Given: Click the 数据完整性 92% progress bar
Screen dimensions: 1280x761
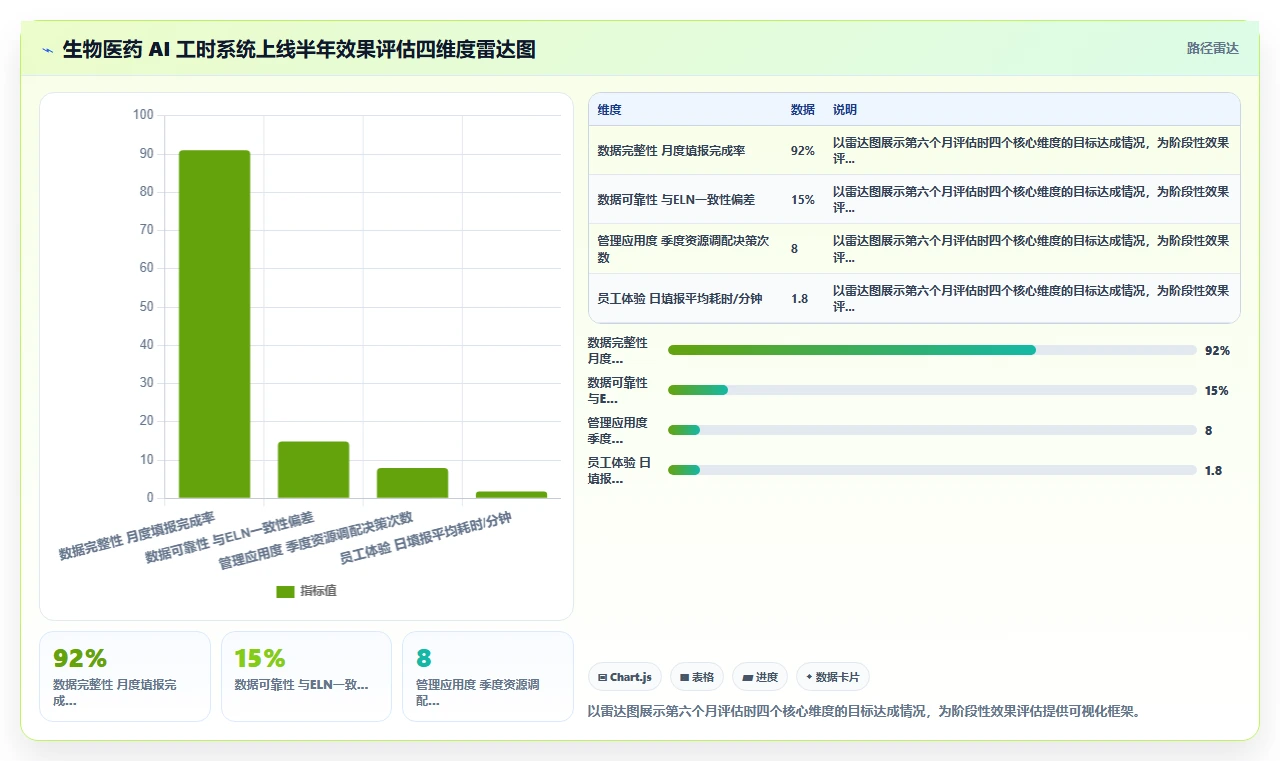Looking at the screenshot, I should (932, 350).
